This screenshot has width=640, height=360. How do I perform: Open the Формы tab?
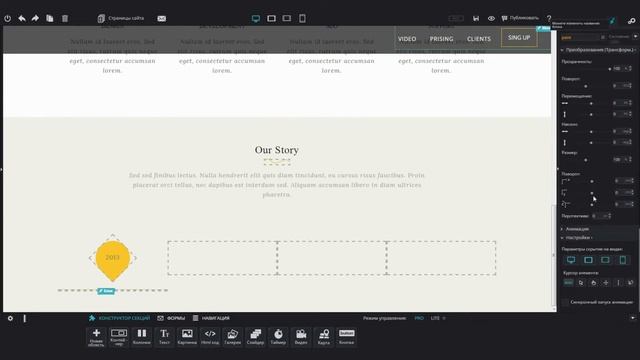coord(171,318)
